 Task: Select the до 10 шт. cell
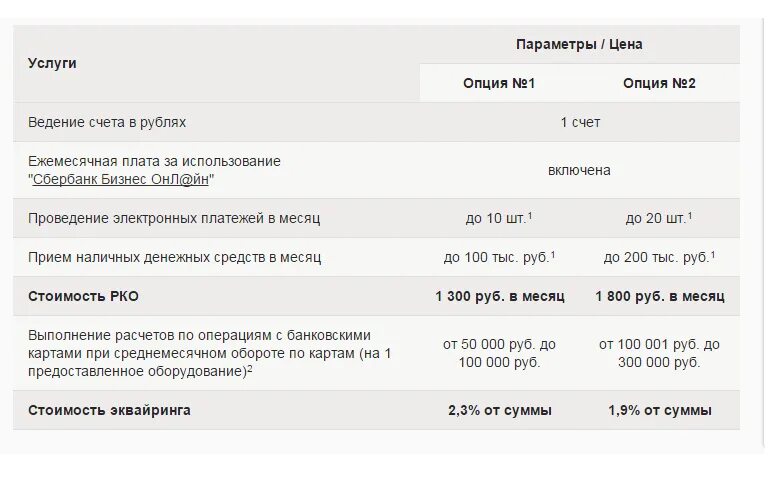[x=499, y=217]
